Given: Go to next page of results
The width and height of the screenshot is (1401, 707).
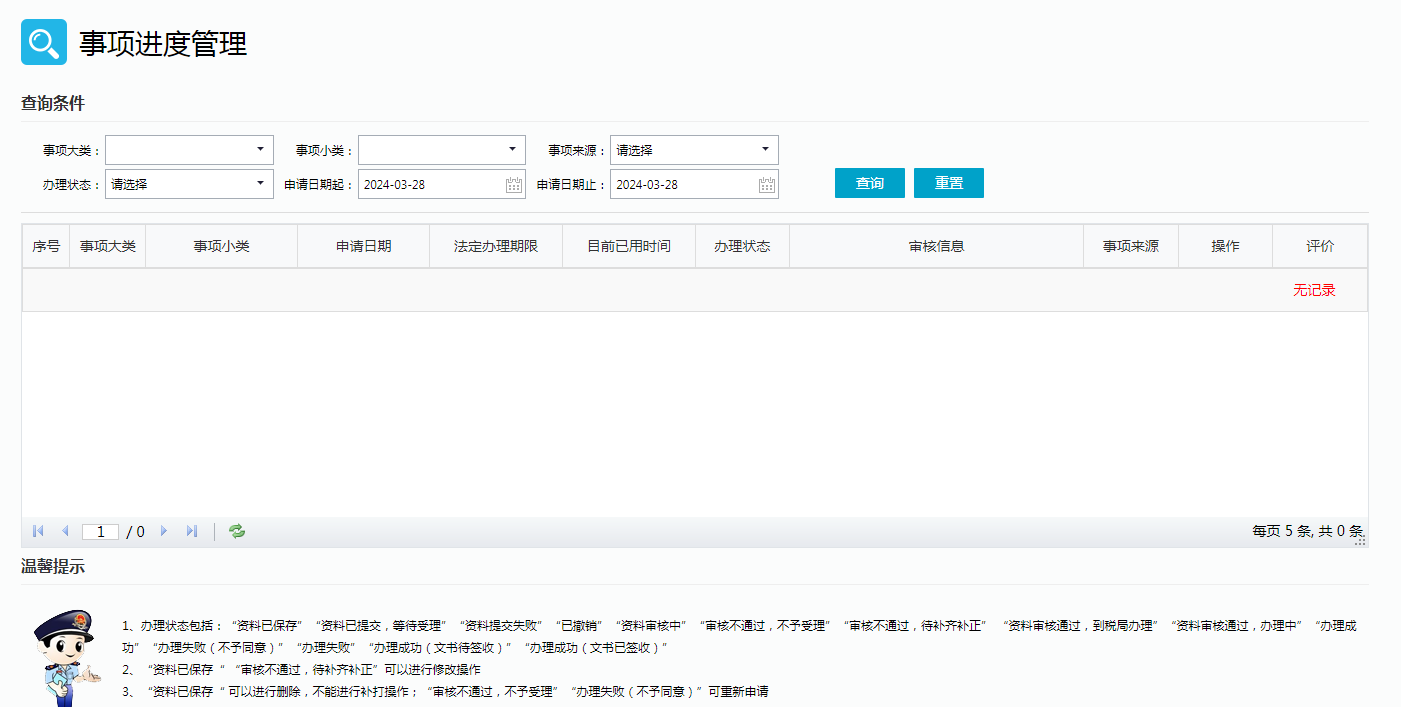Looking at the screenshot, I should click(x=164, y=531).
